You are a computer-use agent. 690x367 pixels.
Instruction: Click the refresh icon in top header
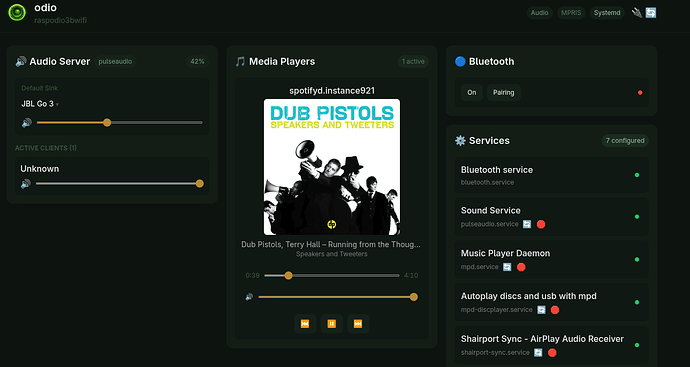click(x=651, y=13)
